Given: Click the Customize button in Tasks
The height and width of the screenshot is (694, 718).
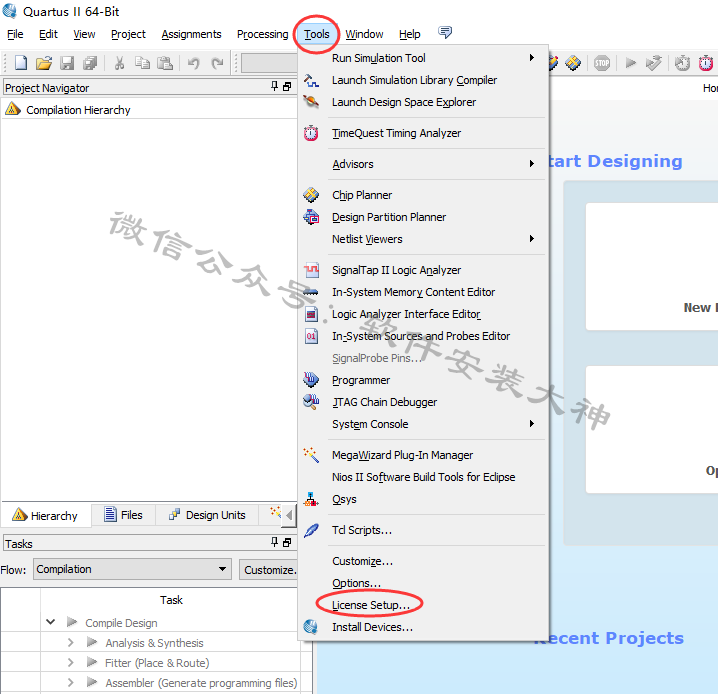Looking at the screenshot, I should coord(269,569).
